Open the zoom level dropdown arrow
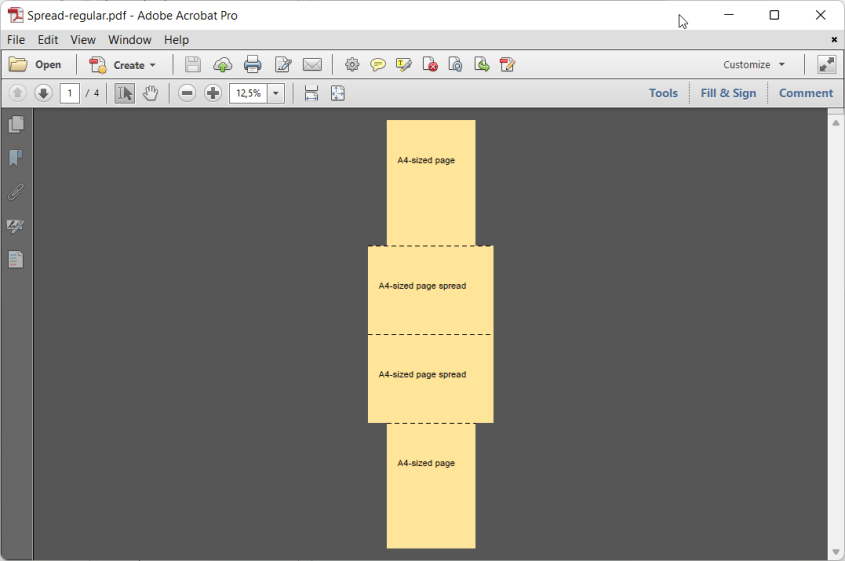Screen dimensions: 845x561 click(276, 93)
